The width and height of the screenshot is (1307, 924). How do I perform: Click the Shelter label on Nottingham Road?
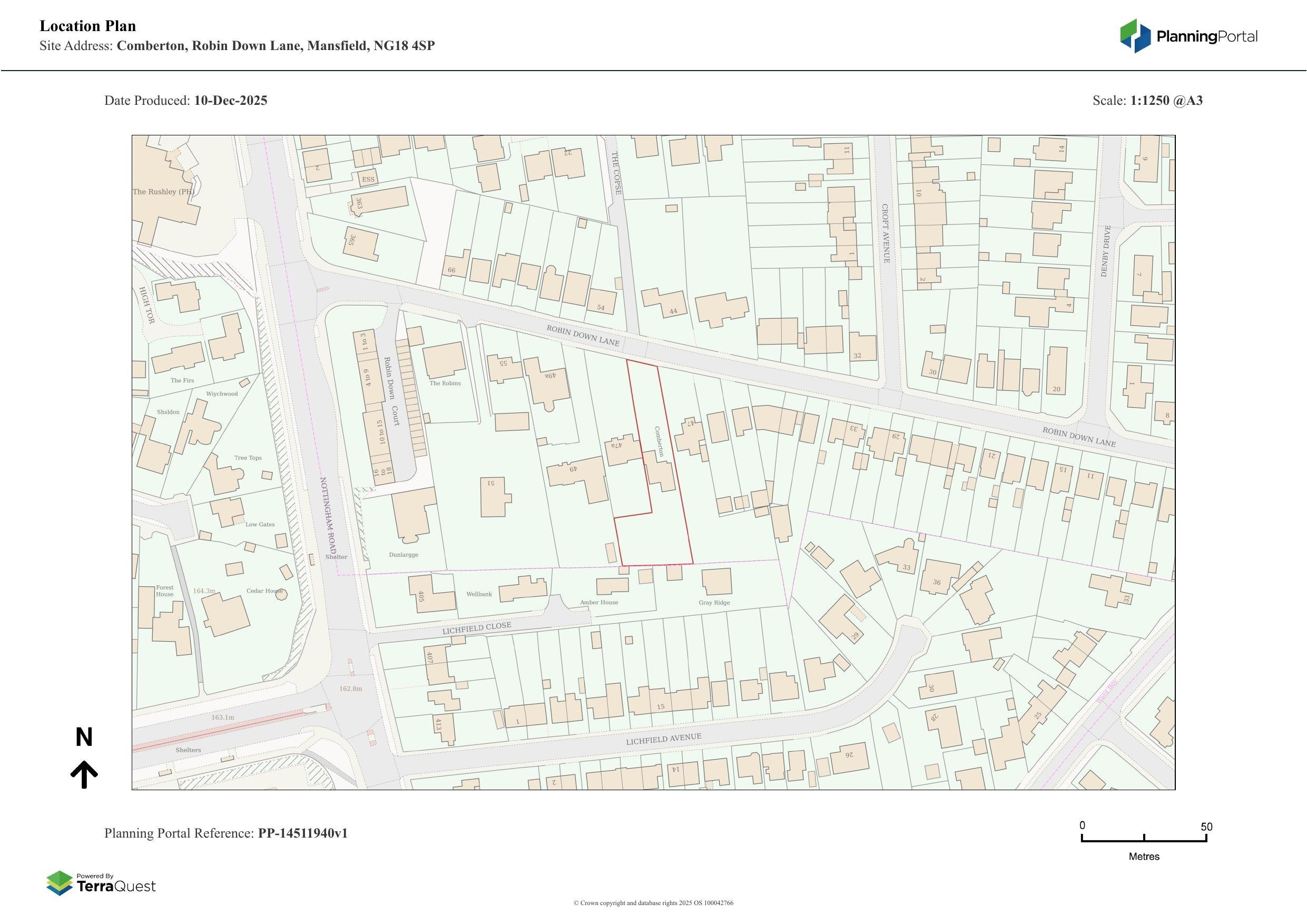click(336, 557)
